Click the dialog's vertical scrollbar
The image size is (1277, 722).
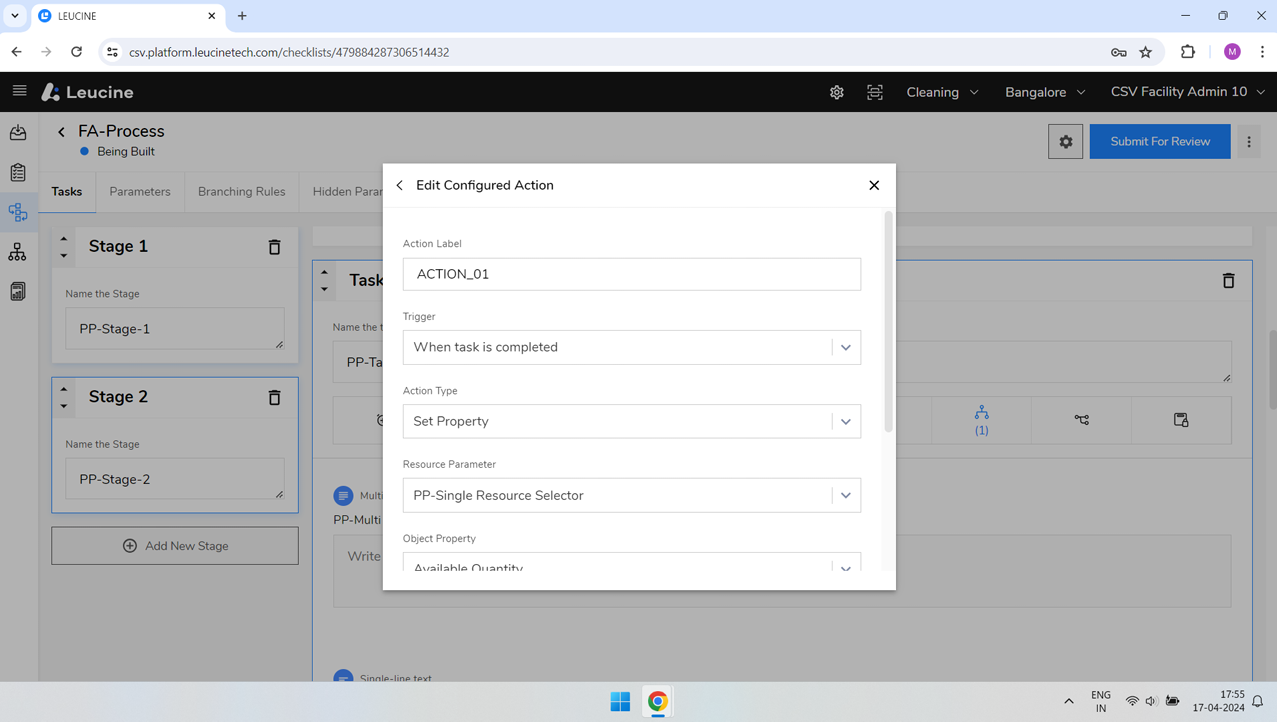click(889, 320)
